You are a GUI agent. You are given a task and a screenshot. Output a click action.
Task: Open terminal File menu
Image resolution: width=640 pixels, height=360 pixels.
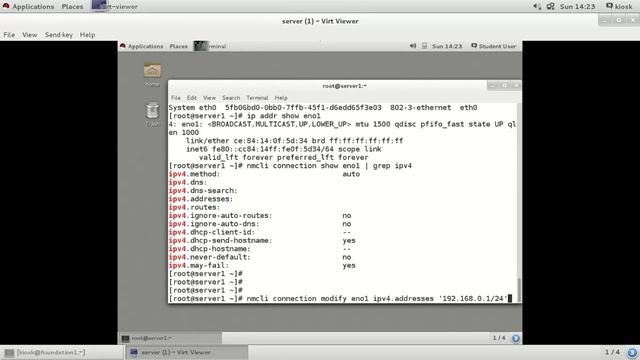(x=176, y=98)
